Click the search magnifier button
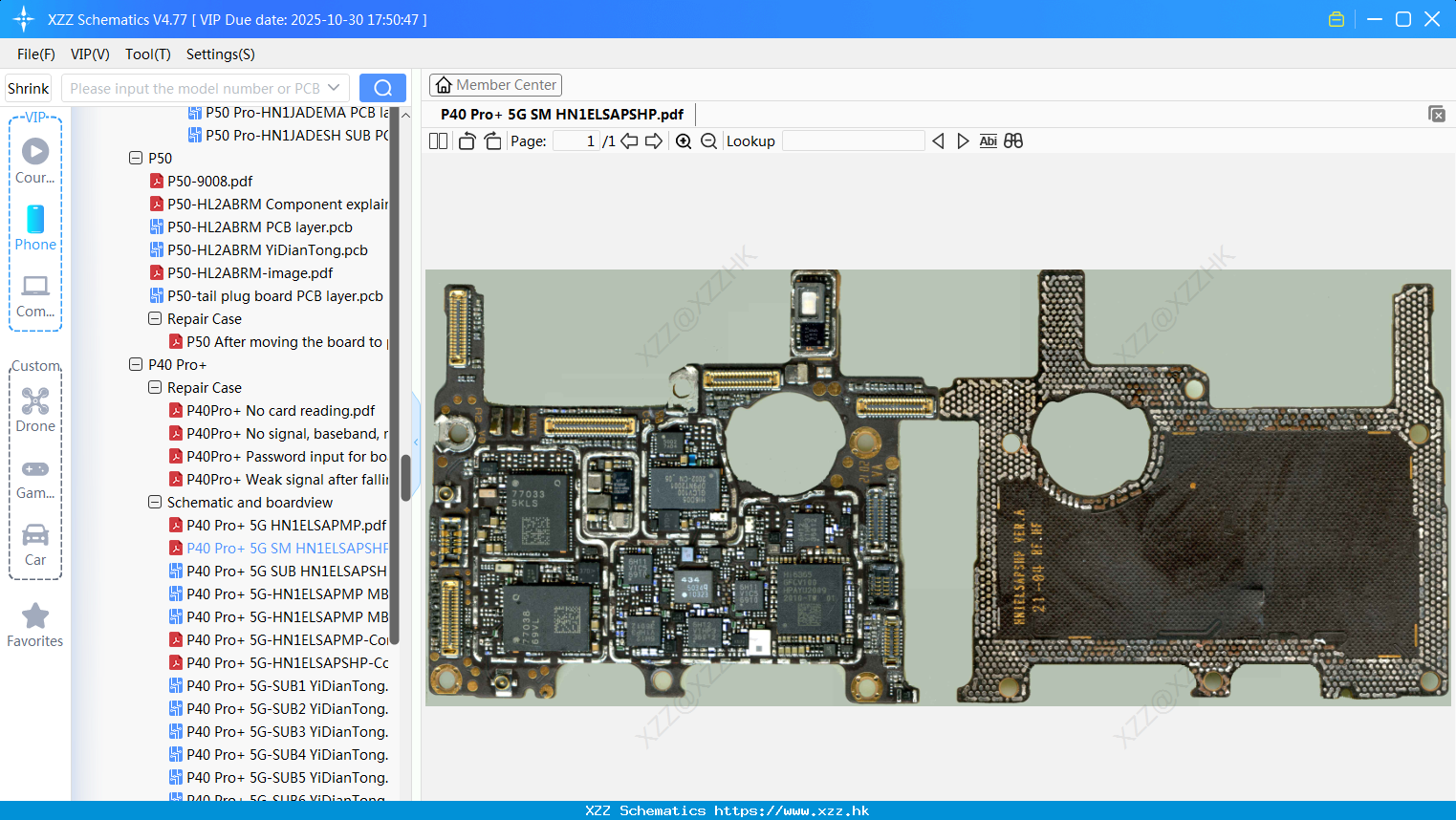Screen dimensions: 1456x820 (x=382, y=88)
